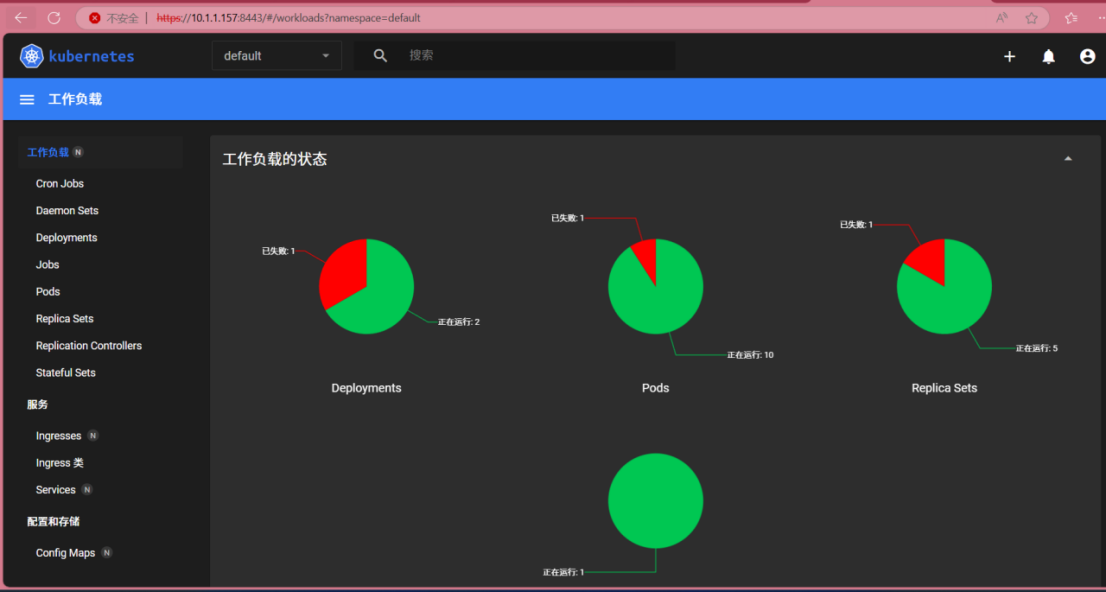
Task: Click the plus create resource icon
Action: click(x=1009, y=56)
